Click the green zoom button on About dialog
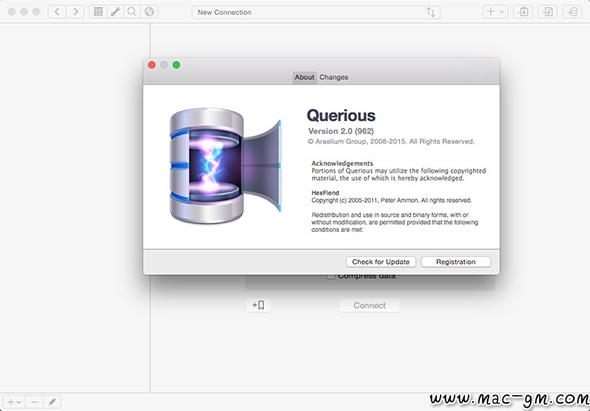Screen dimensions: 590x411 coord(176,65)
